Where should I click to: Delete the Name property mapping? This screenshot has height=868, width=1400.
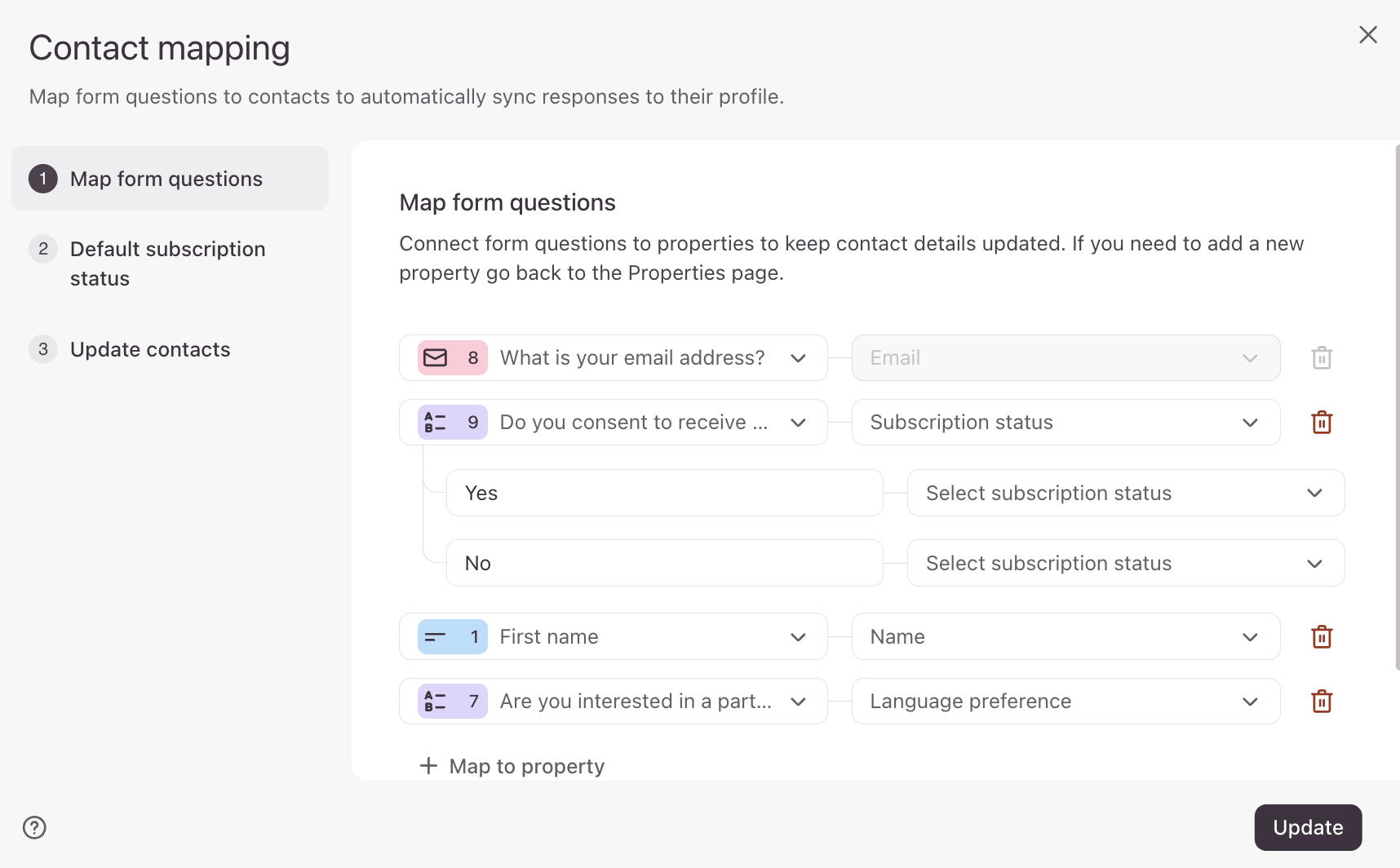click(1322, 637)
